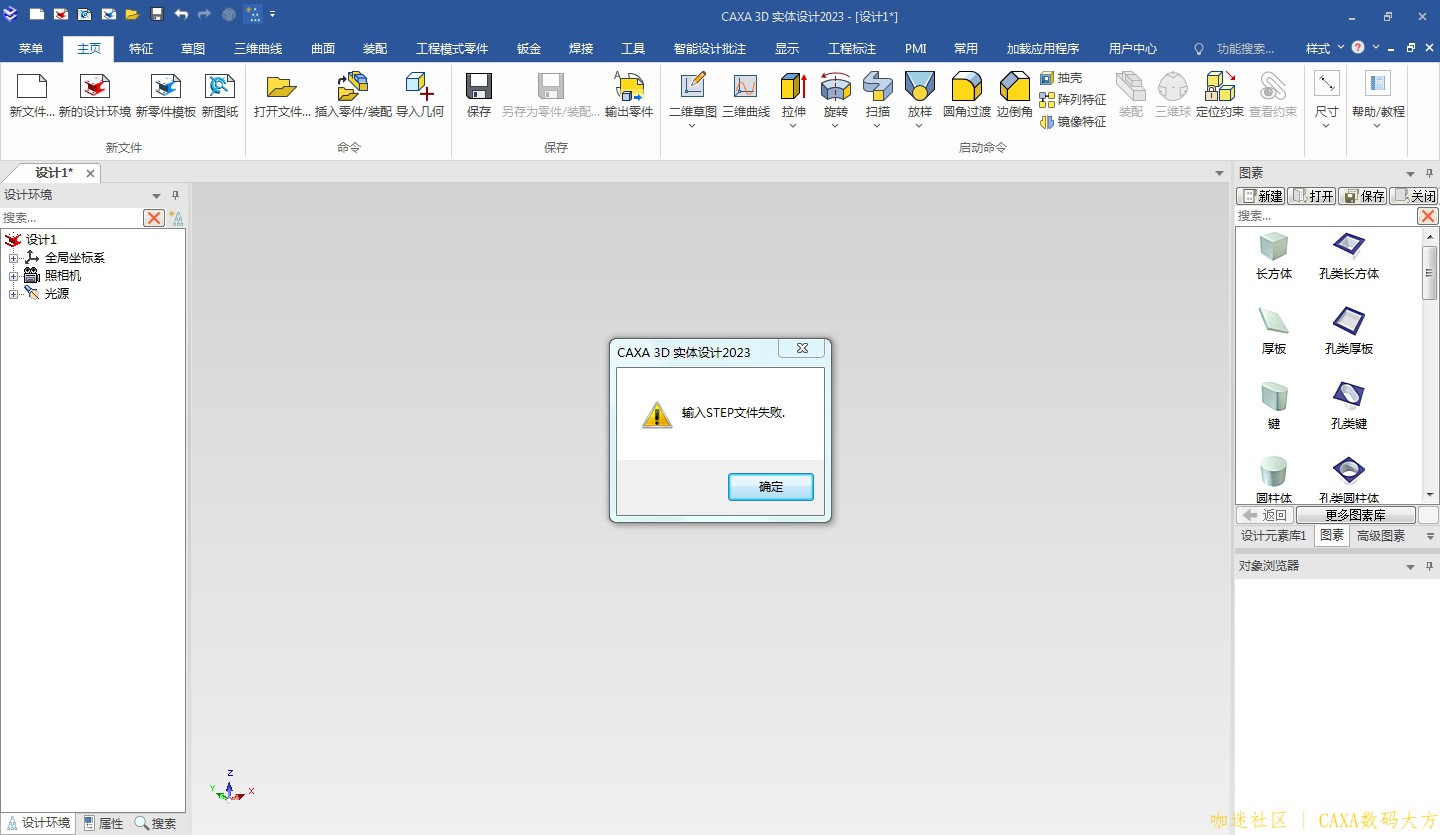The image size is (1440, 835).
Task: Open the 菜单 menu
Action: [x=31, y=48]
